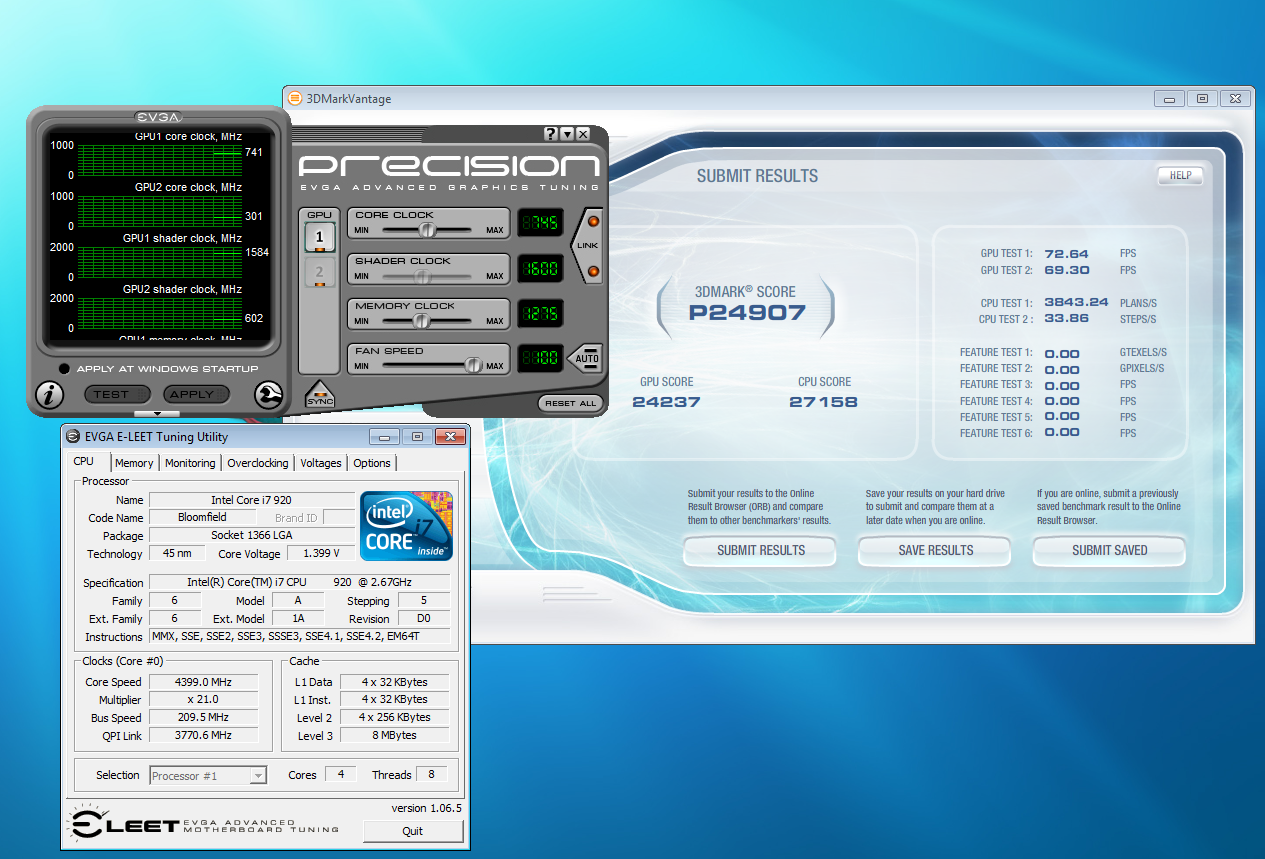This screenshot has height=859, width=1265.
Task: Switch to the Options tab
Action: (372, 463)
